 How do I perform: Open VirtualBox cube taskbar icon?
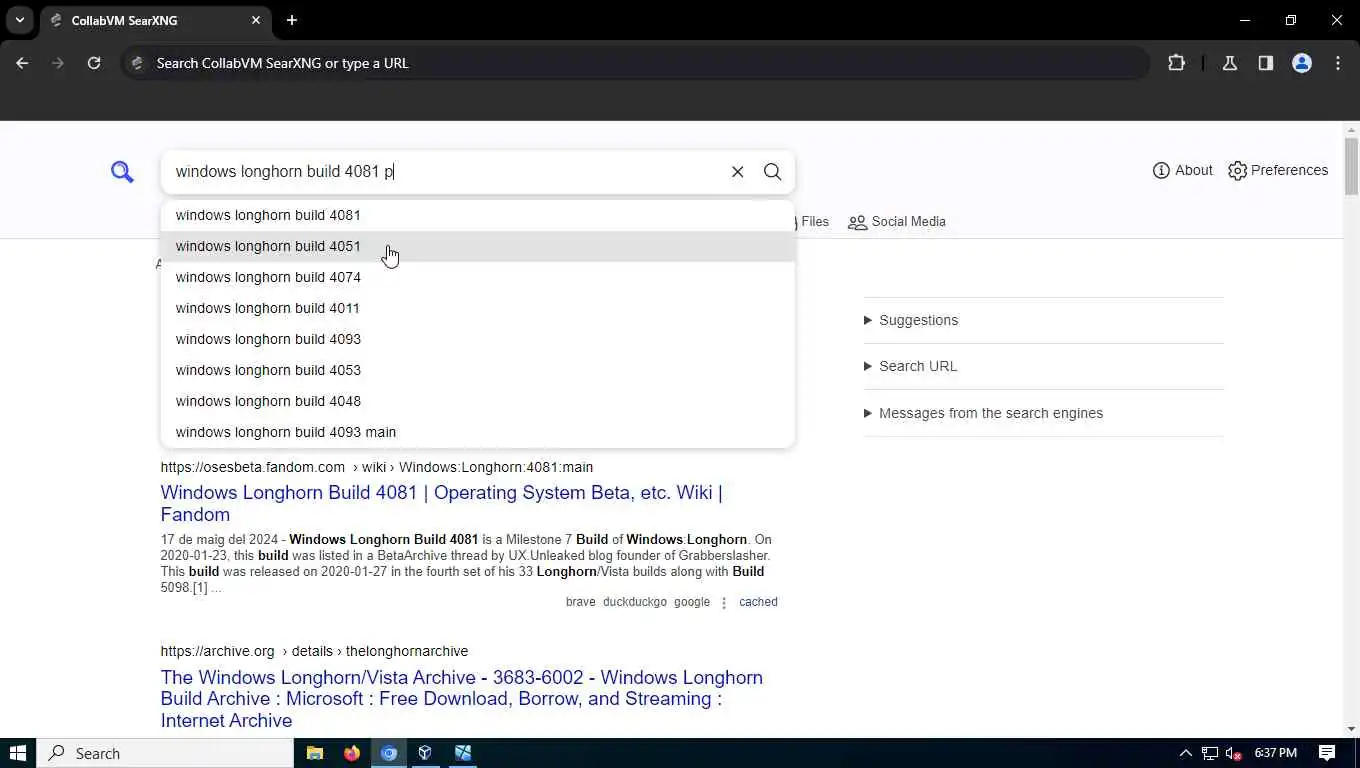click(425, 753)
